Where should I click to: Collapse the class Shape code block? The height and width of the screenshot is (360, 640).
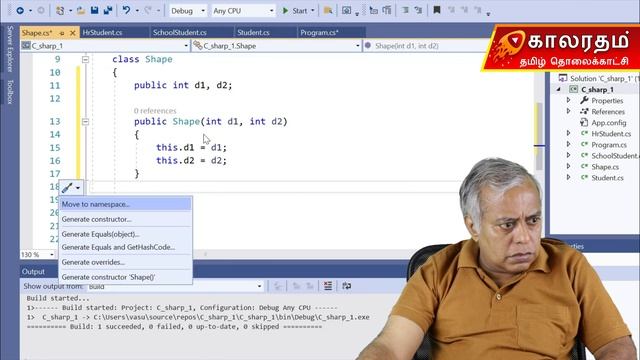(x=85, y=60)
